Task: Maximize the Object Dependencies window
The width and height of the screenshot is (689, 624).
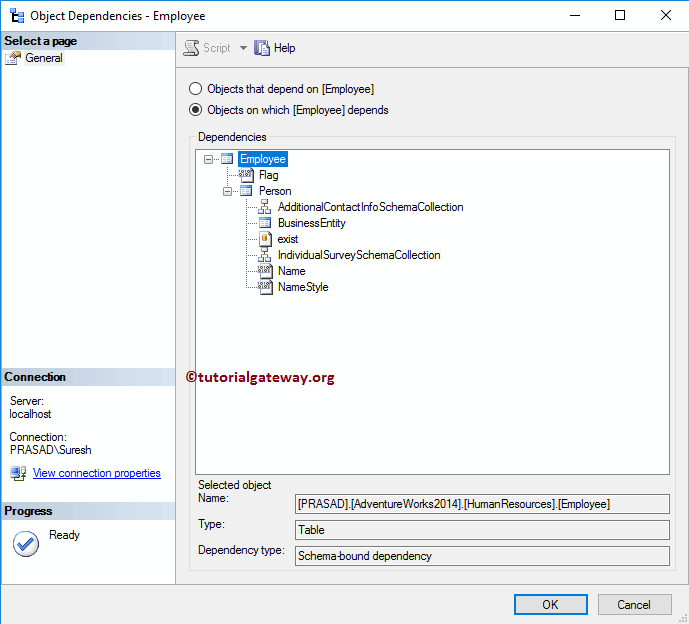Action: [620, 15]
